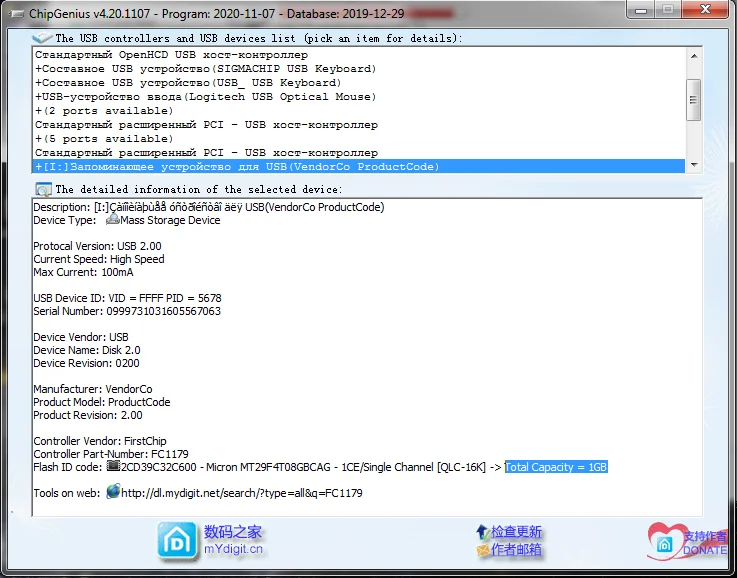Click the flash chip icon beside Flash ID code
The width and height of the screenshot is (737, 578).
[x=113, y=466]
